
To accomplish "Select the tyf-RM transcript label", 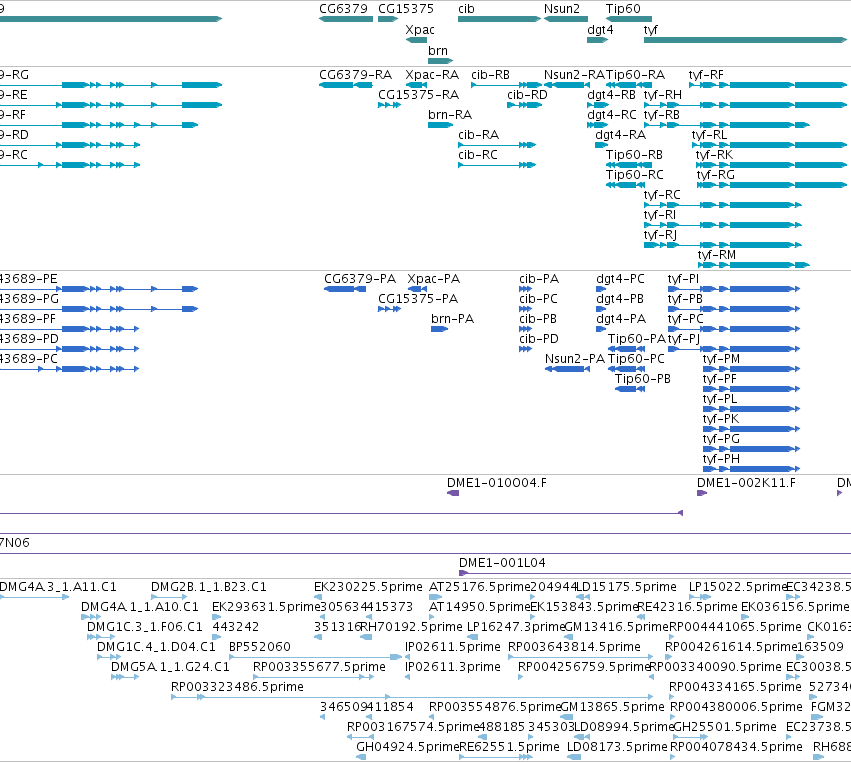I will click(717, 256).
